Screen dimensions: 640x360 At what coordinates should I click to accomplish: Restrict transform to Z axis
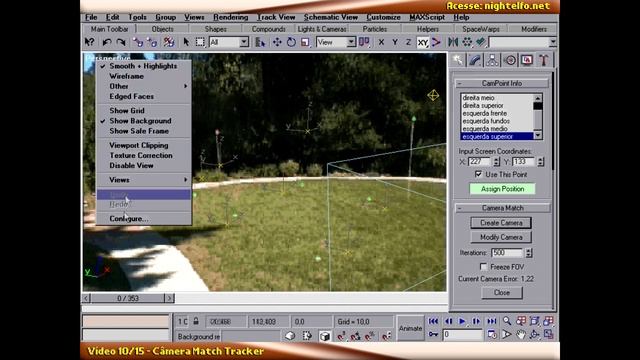tap(408, 42)
